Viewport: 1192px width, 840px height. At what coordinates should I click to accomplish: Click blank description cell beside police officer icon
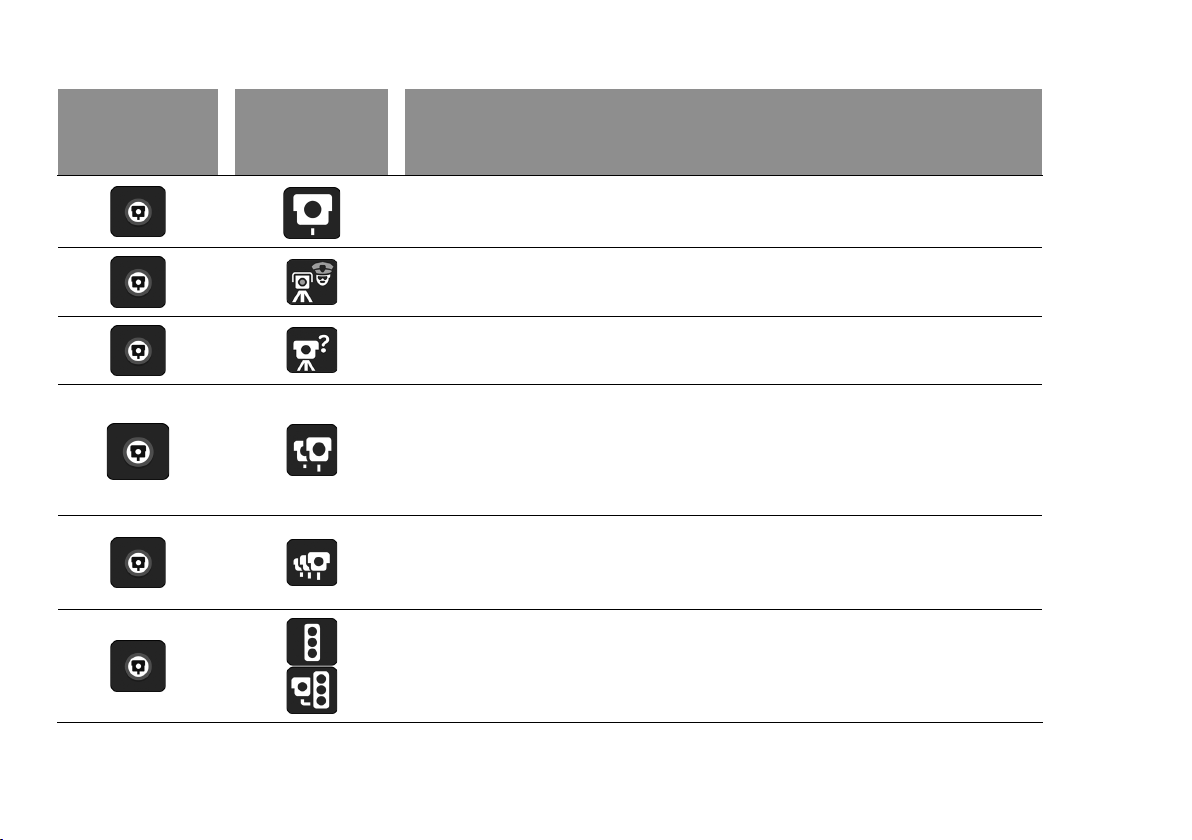click(x=723, y=282)
